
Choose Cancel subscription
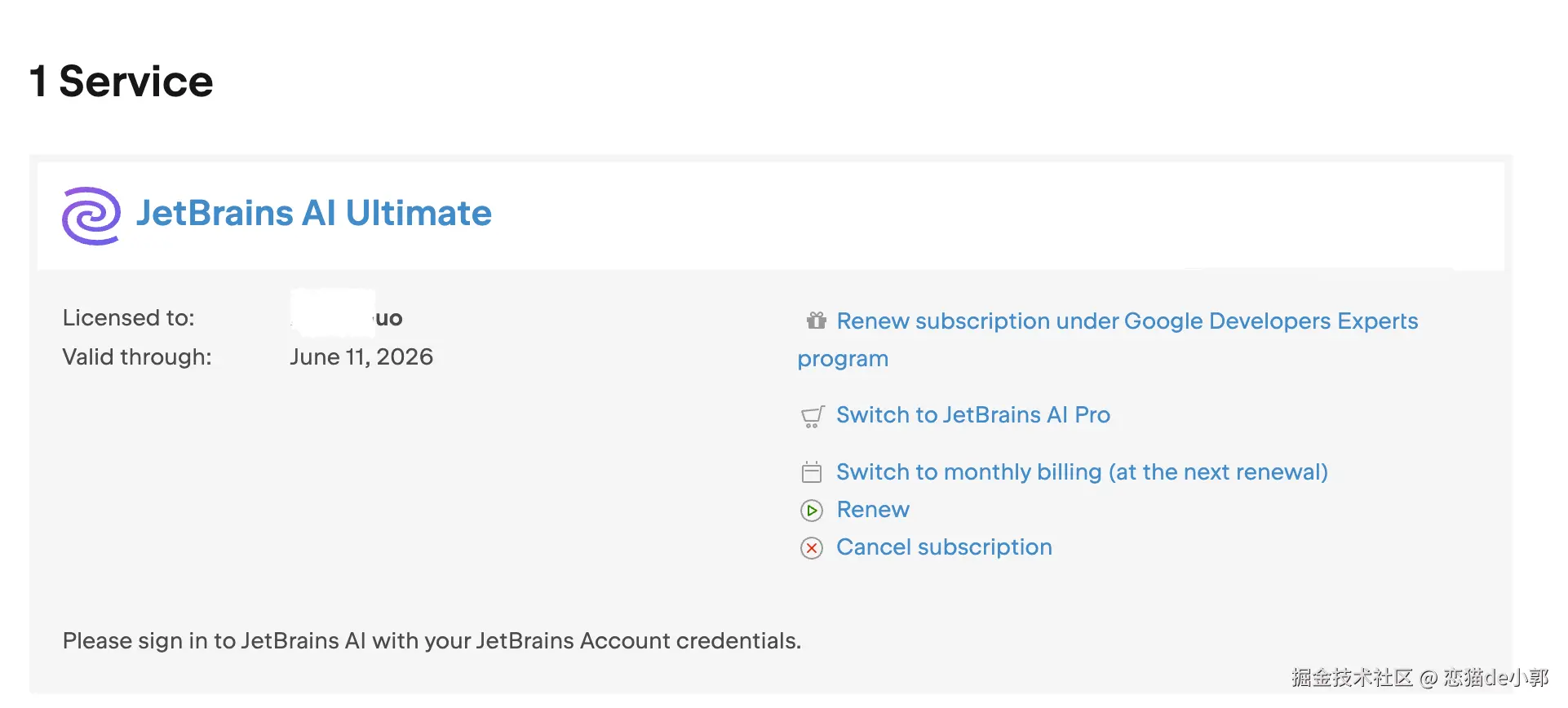pos(944,547)
